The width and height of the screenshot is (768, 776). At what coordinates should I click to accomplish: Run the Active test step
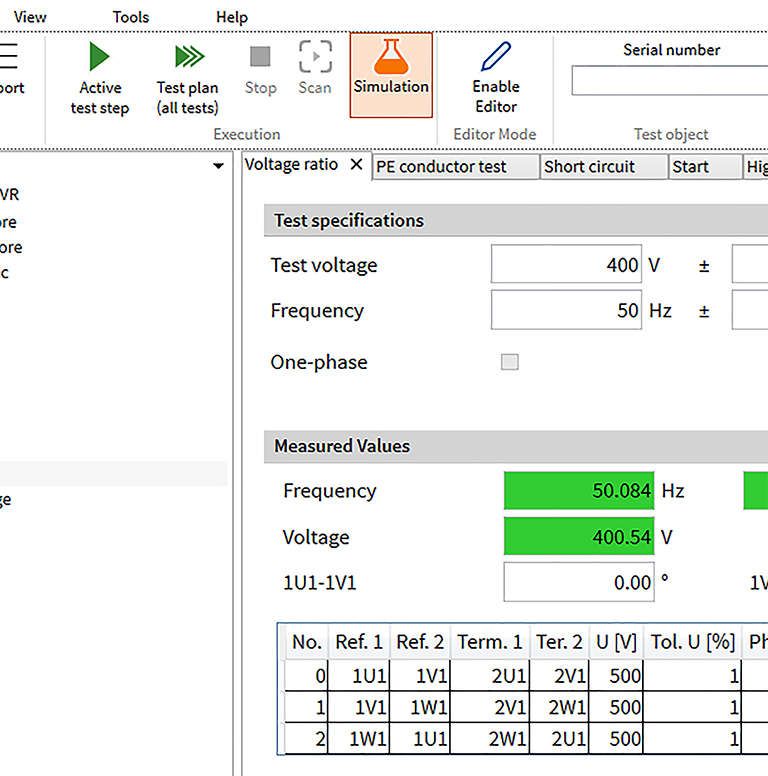tap(99, 78)
